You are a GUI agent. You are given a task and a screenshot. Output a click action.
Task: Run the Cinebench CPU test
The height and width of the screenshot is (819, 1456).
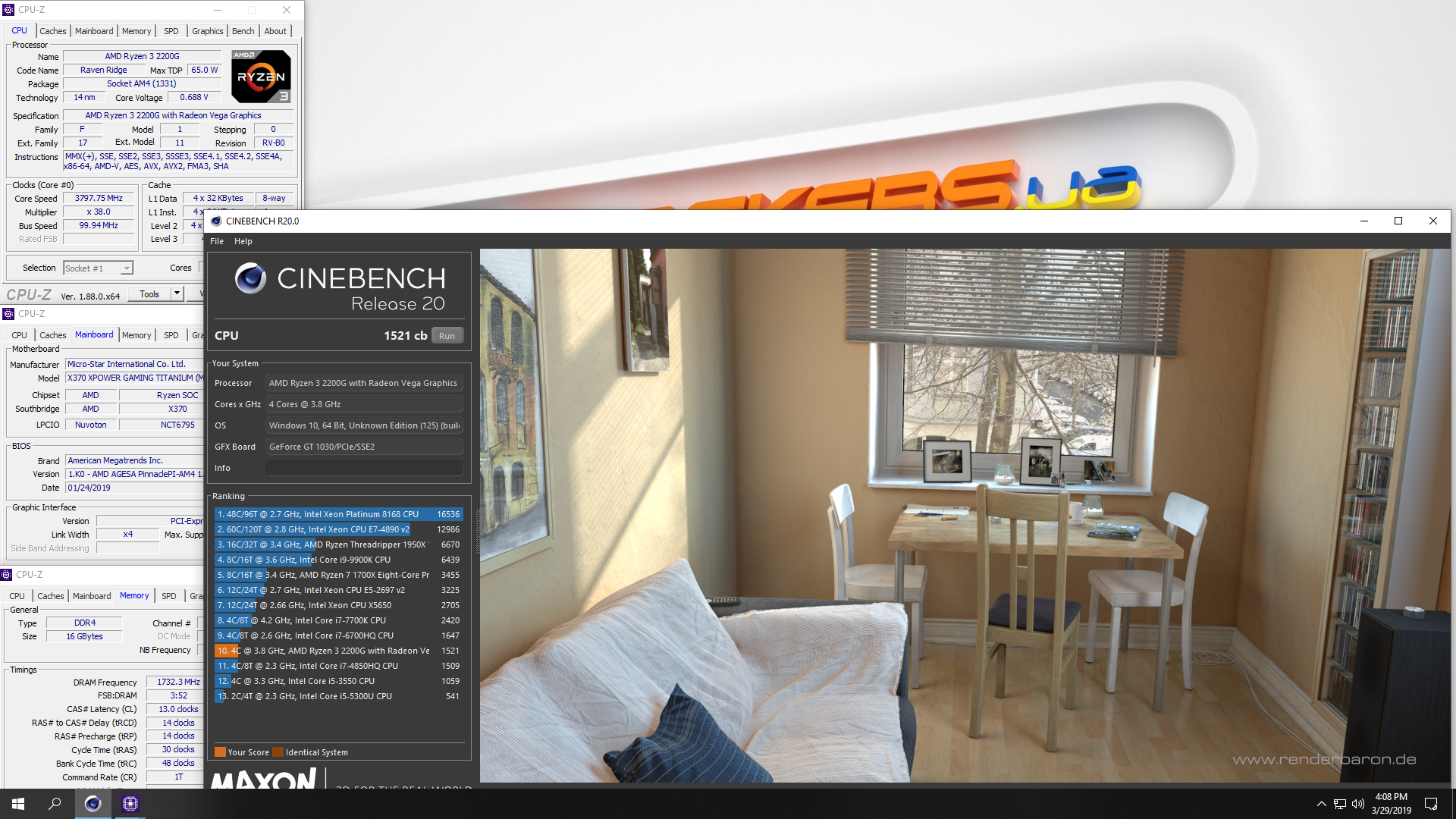447,336
